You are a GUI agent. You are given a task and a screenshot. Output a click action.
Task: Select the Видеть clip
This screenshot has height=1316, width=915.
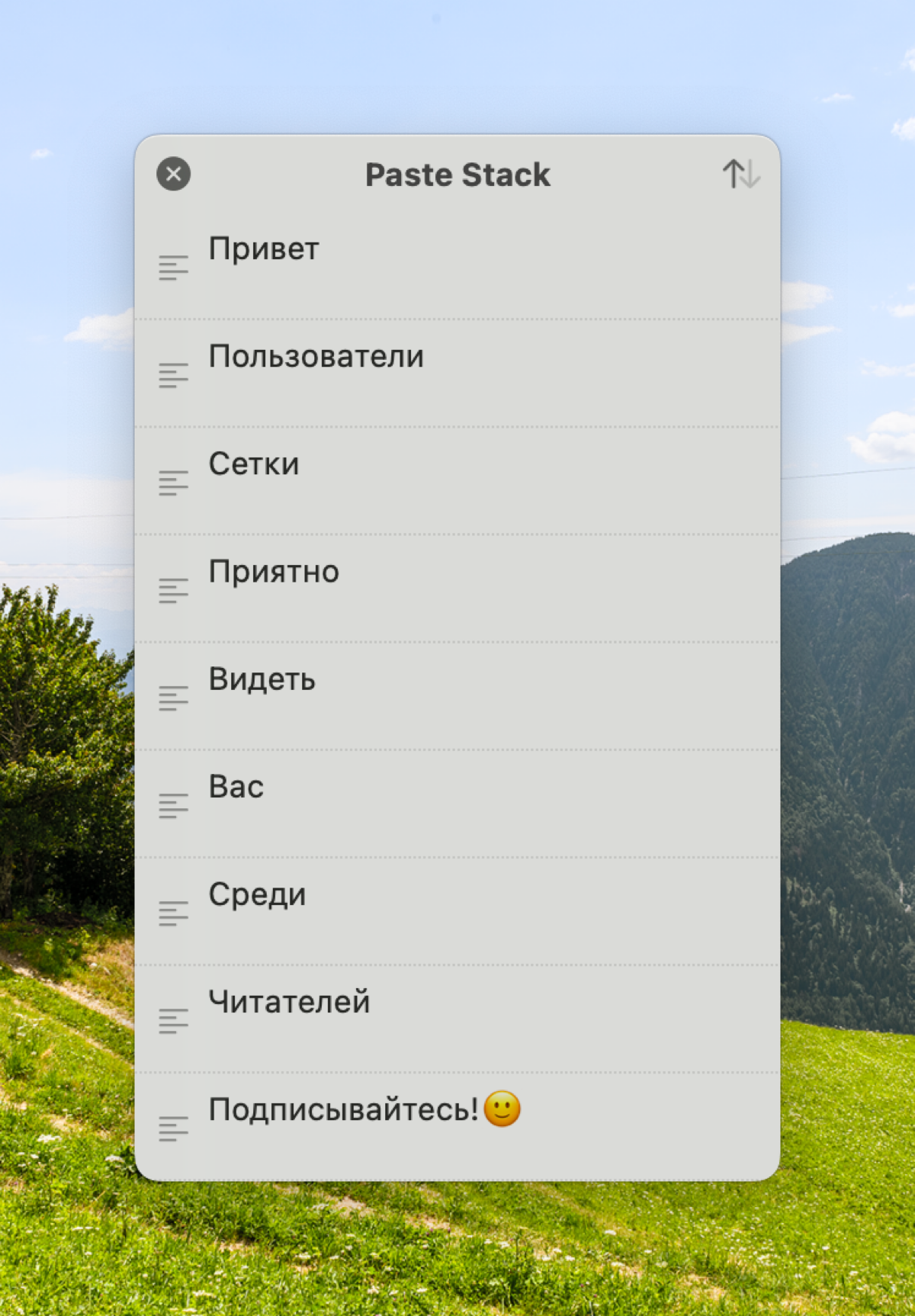[x=457, y=696]
